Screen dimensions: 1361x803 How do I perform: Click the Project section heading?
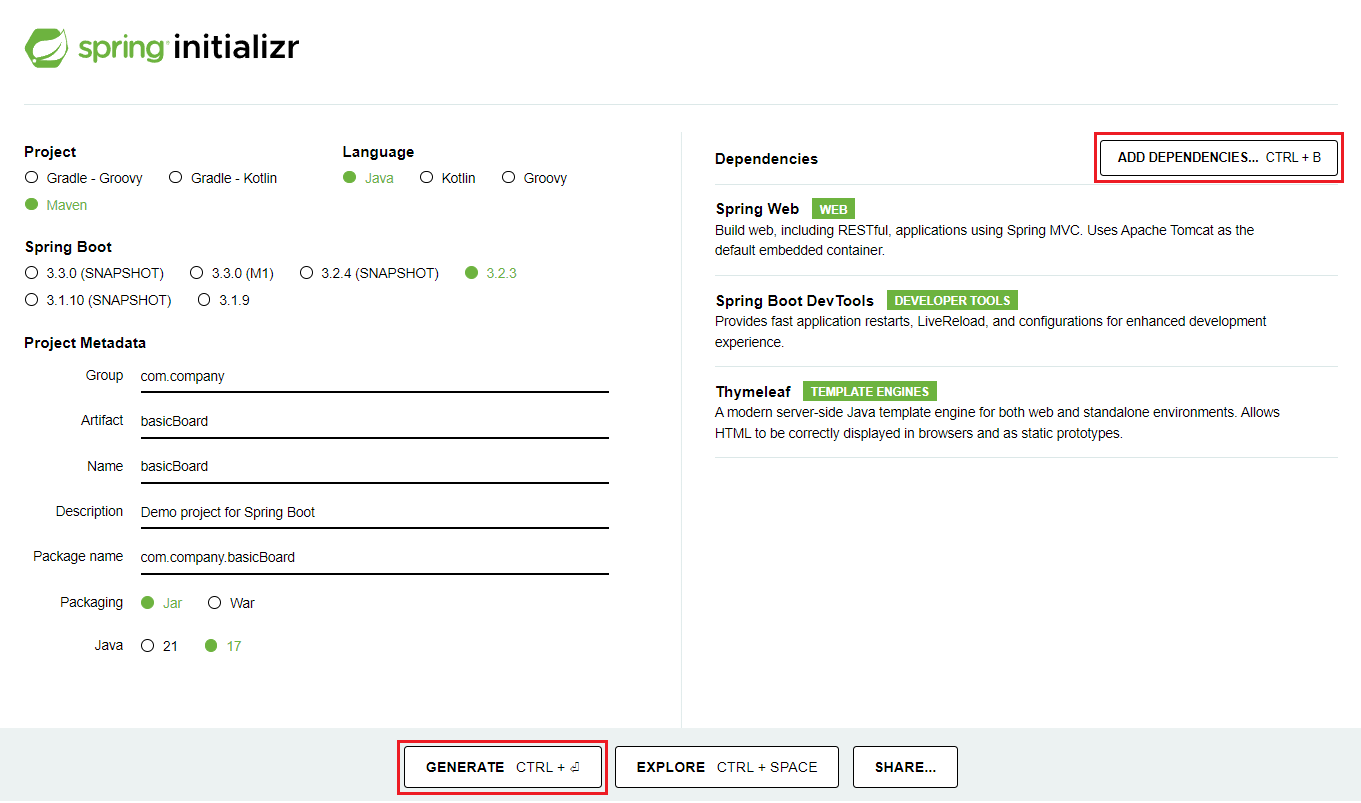click(50, 152)
